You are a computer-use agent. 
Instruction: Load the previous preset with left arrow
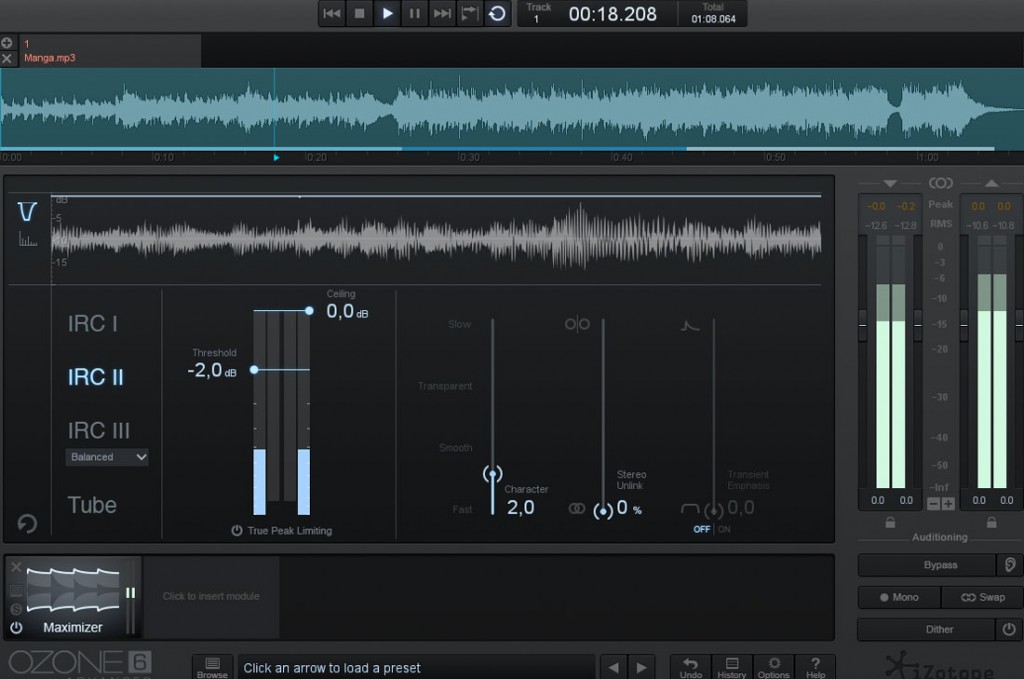click(x=613, y=668)
